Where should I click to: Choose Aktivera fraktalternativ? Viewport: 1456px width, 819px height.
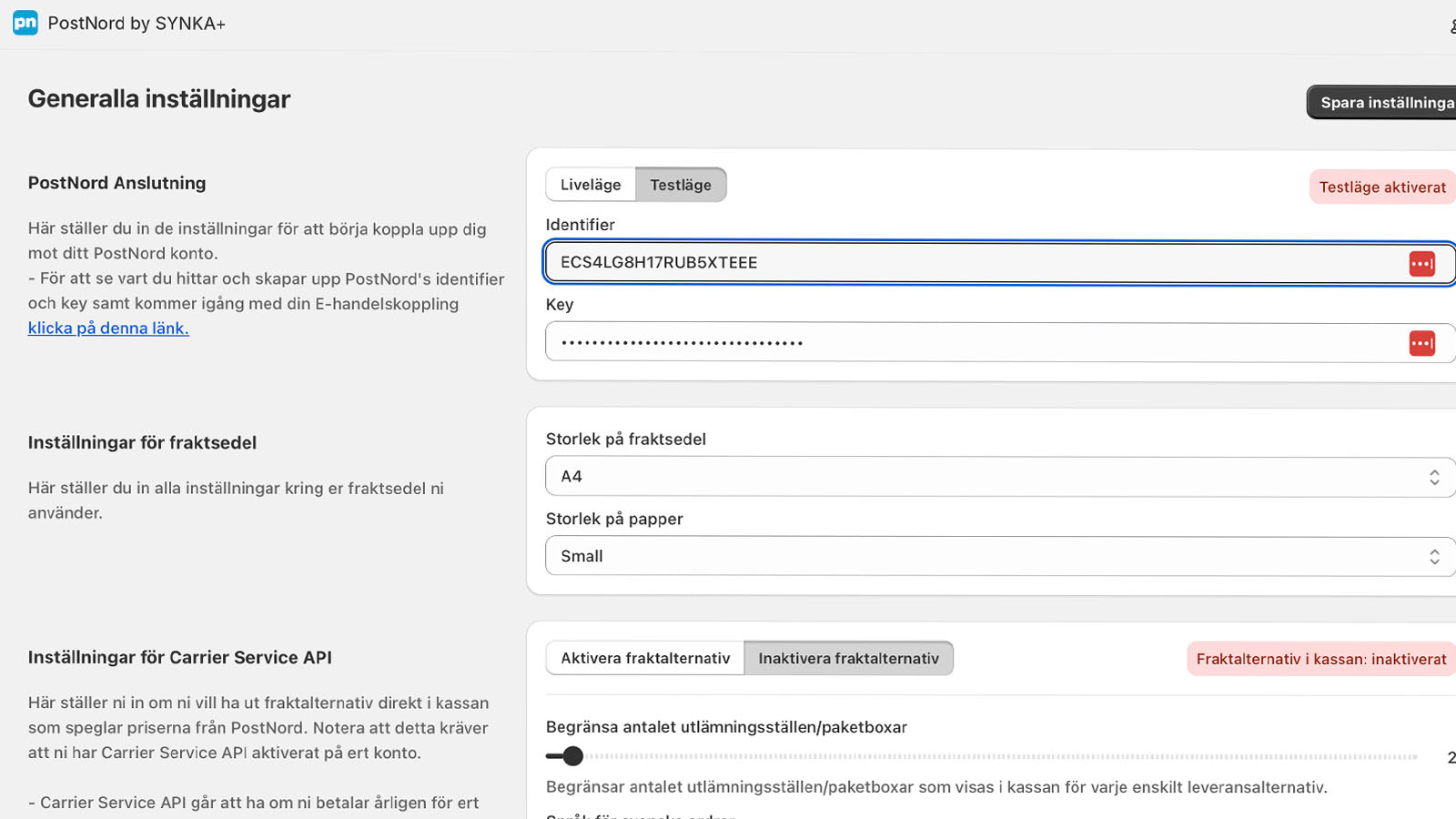pyautogui.click(x=645, y=658)
